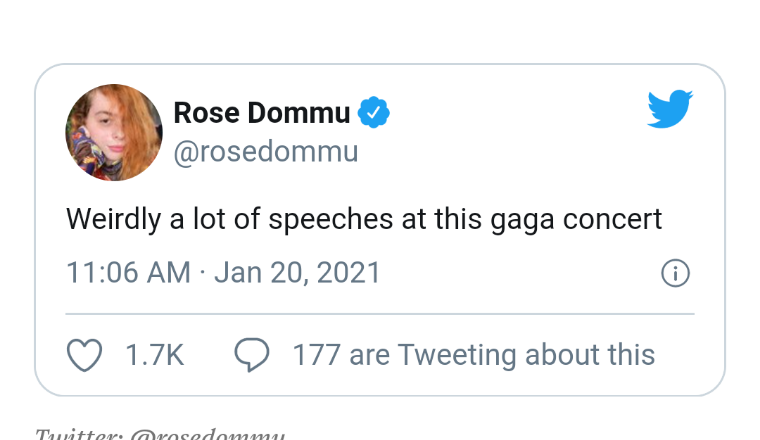Click the 'Twitter: @rosedommu' caption below
Screen dimensions: 760x440
(160, 434)
